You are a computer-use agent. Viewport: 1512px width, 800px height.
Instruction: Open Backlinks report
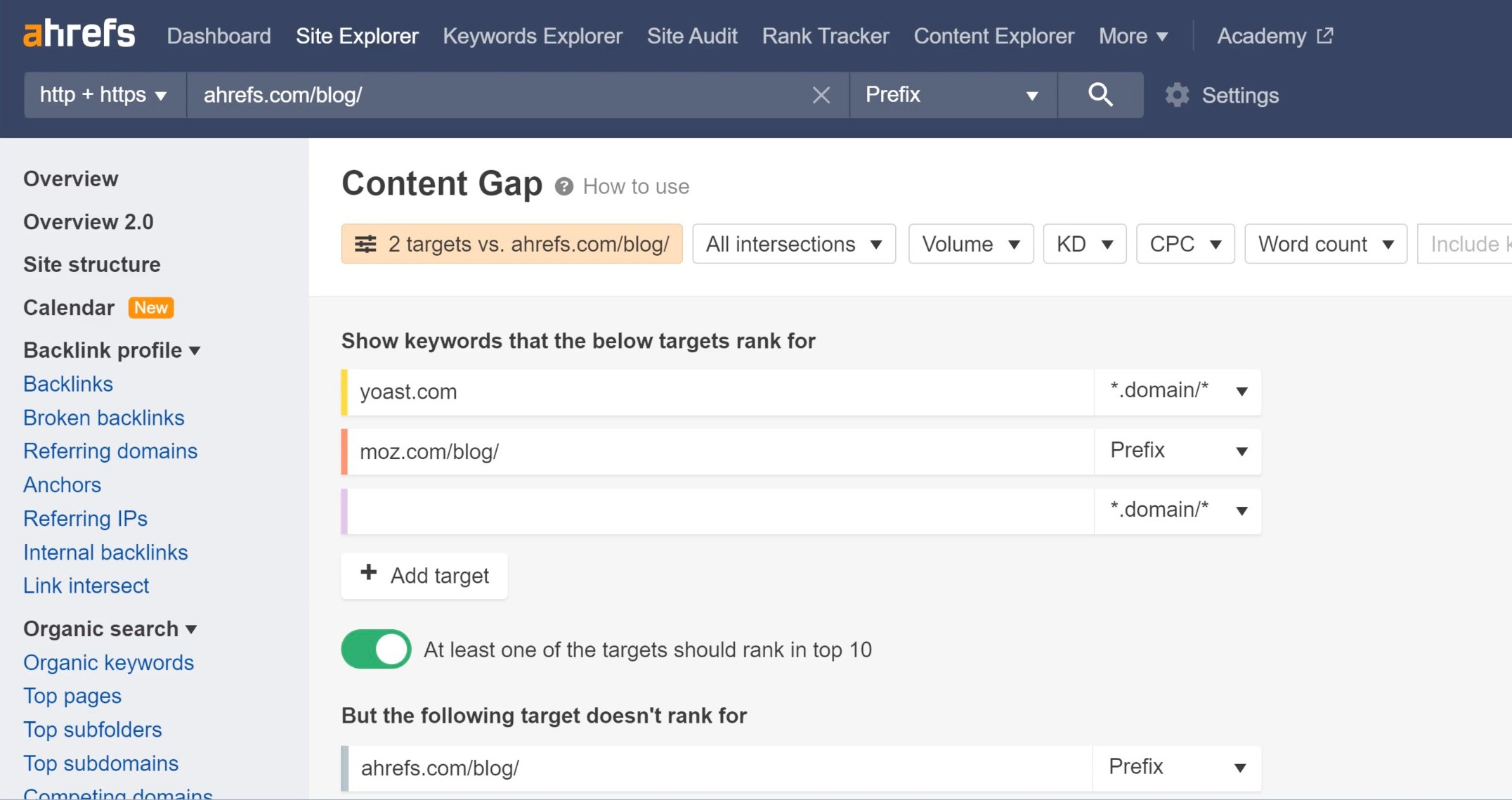(x=68, y=384)
